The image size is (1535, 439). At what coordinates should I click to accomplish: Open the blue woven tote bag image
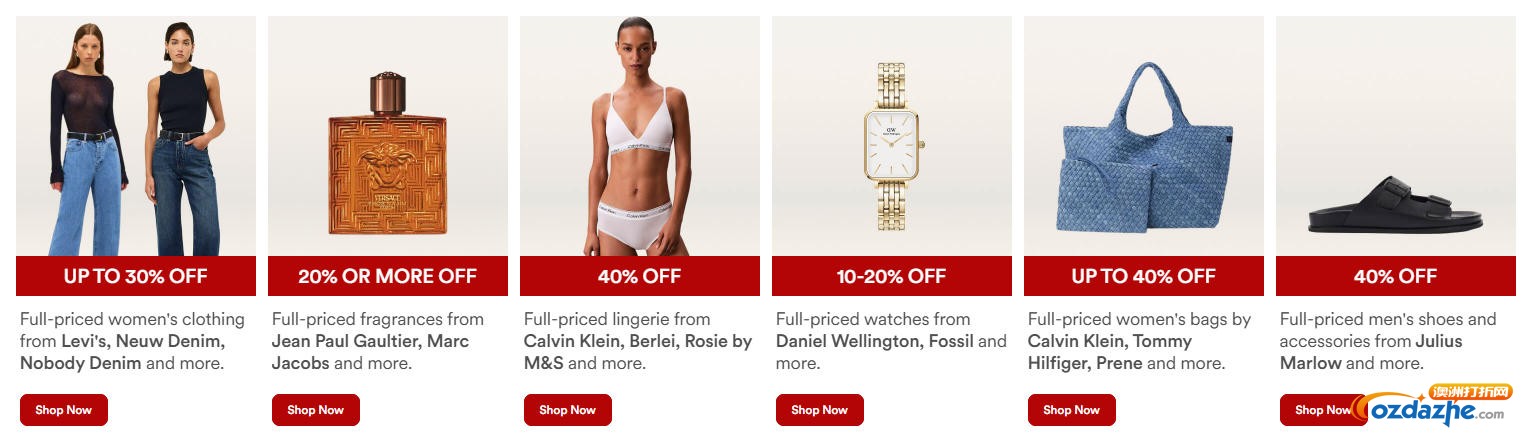(x=1144, y=136)
